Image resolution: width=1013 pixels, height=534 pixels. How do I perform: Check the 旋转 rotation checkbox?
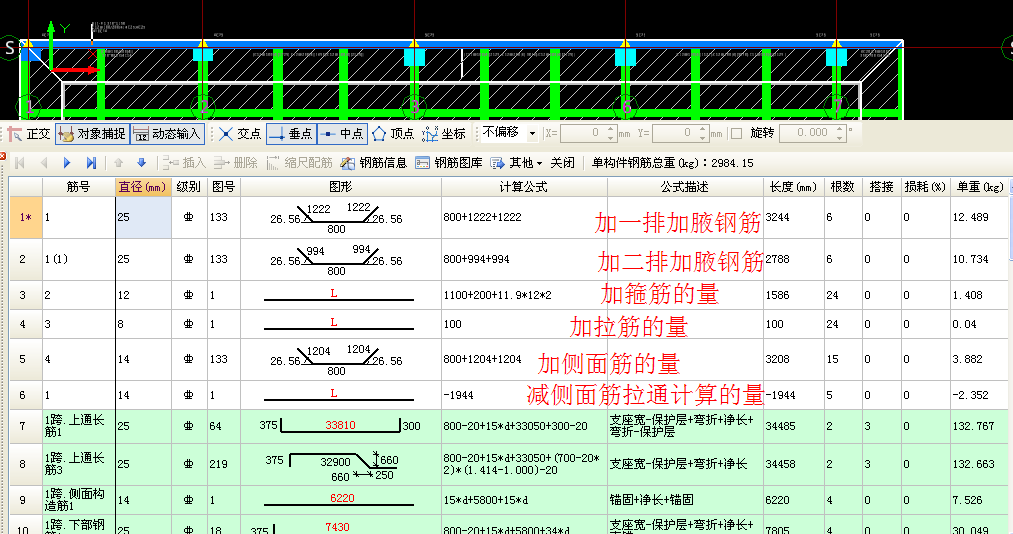tap(736, 134)
